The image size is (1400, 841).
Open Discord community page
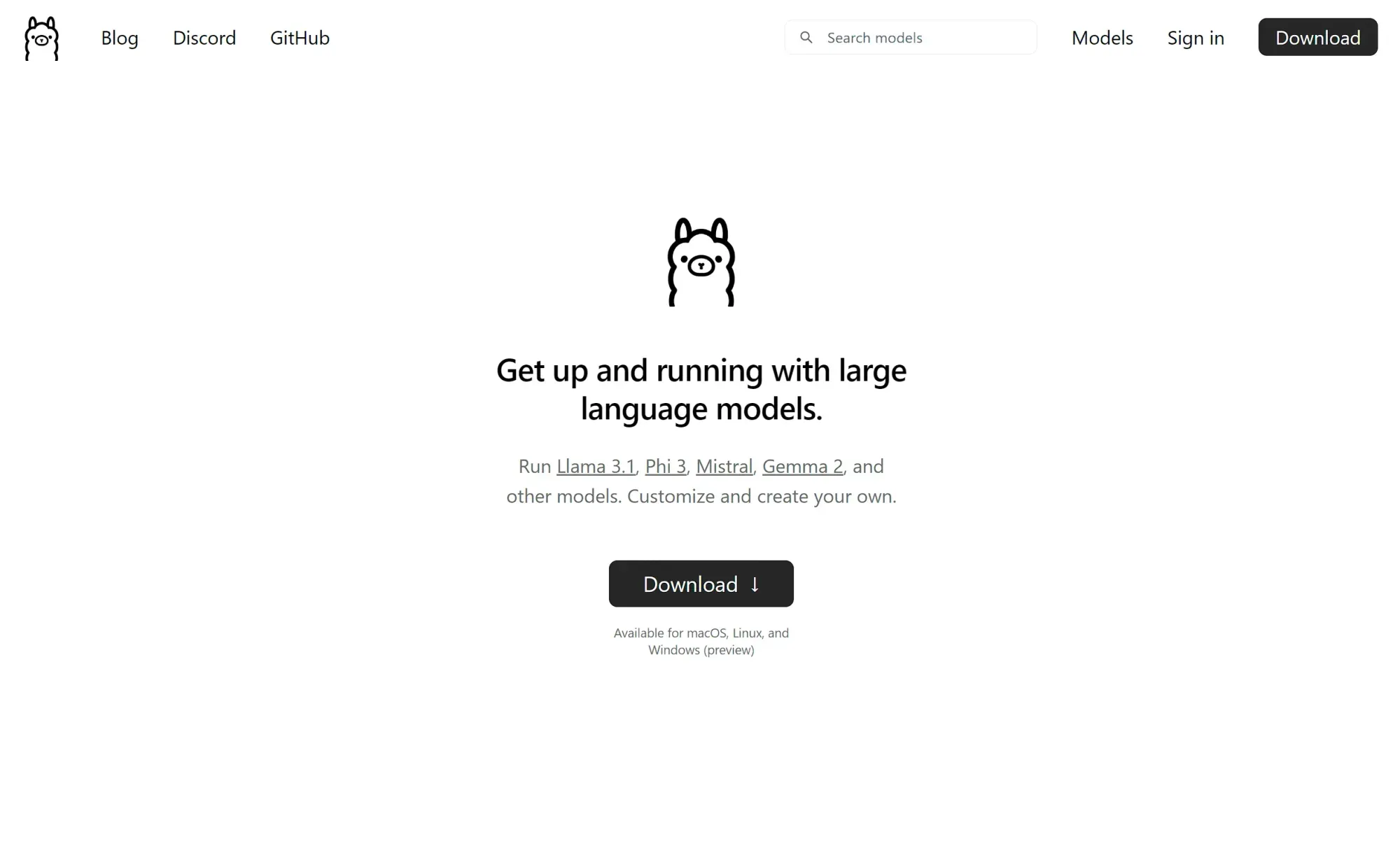[204, 37]
